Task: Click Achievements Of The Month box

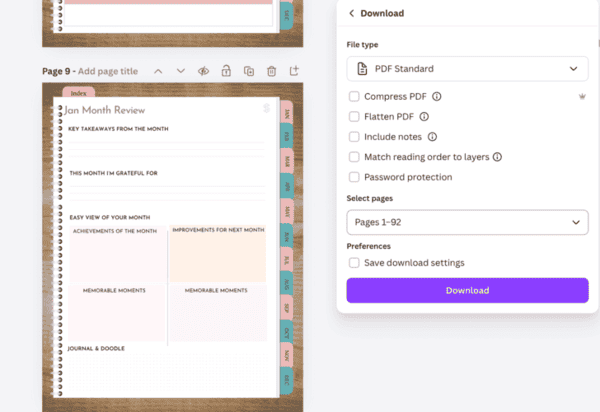Action: [117, 254]
